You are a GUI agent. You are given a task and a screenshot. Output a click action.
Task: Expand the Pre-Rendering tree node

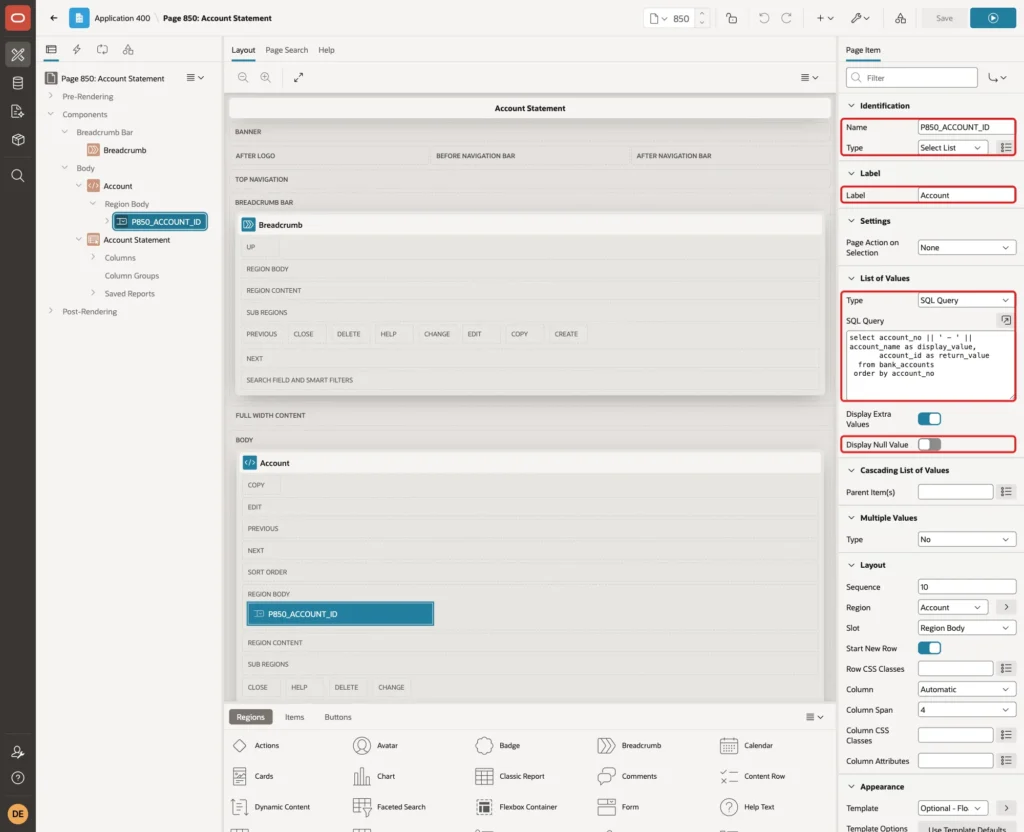point(51,96)
